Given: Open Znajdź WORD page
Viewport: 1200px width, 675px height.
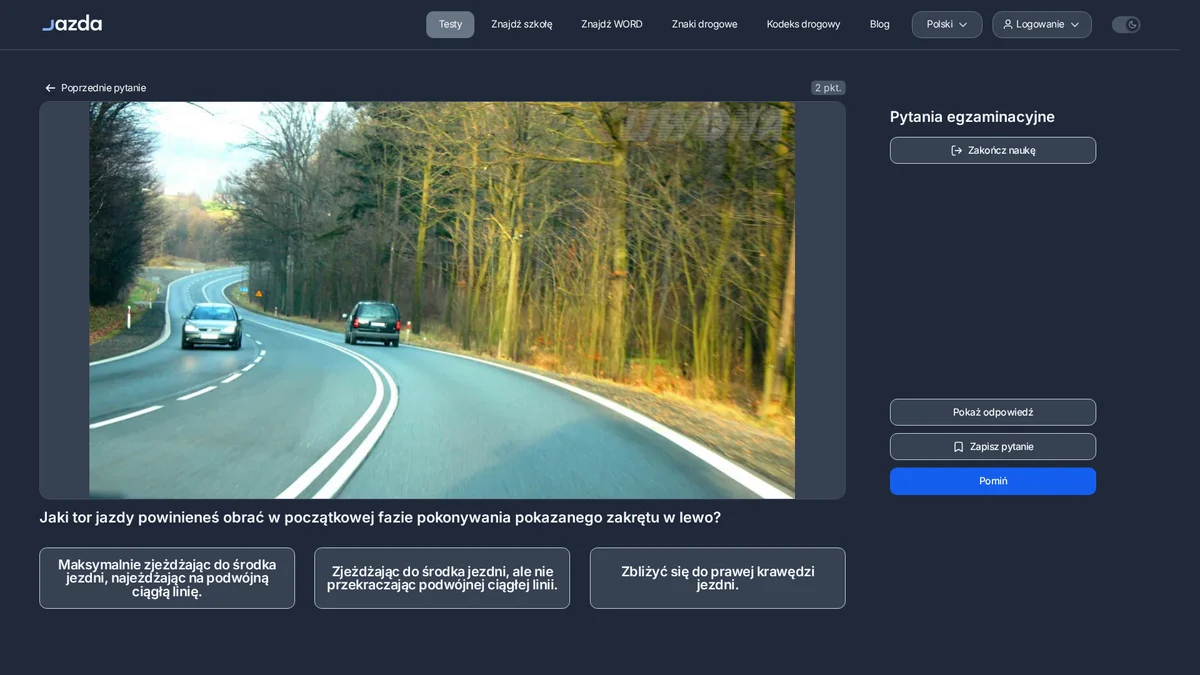Looking at the screenshot, I should pos(612,24).
